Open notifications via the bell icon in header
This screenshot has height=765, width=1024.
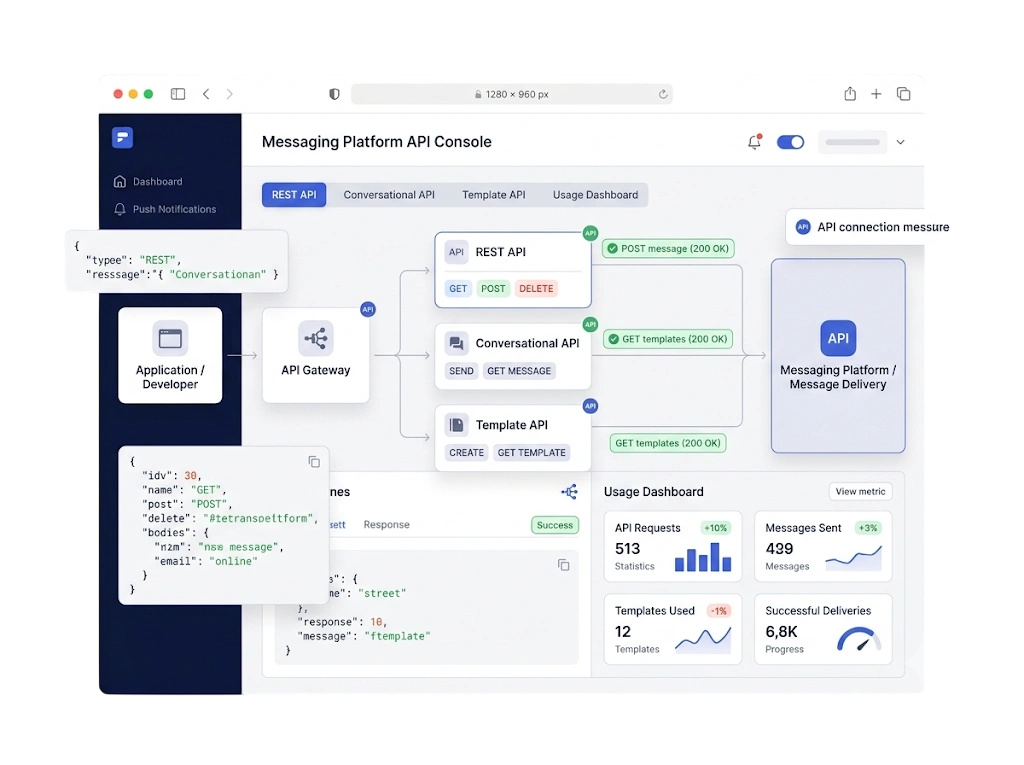point(754,142)
